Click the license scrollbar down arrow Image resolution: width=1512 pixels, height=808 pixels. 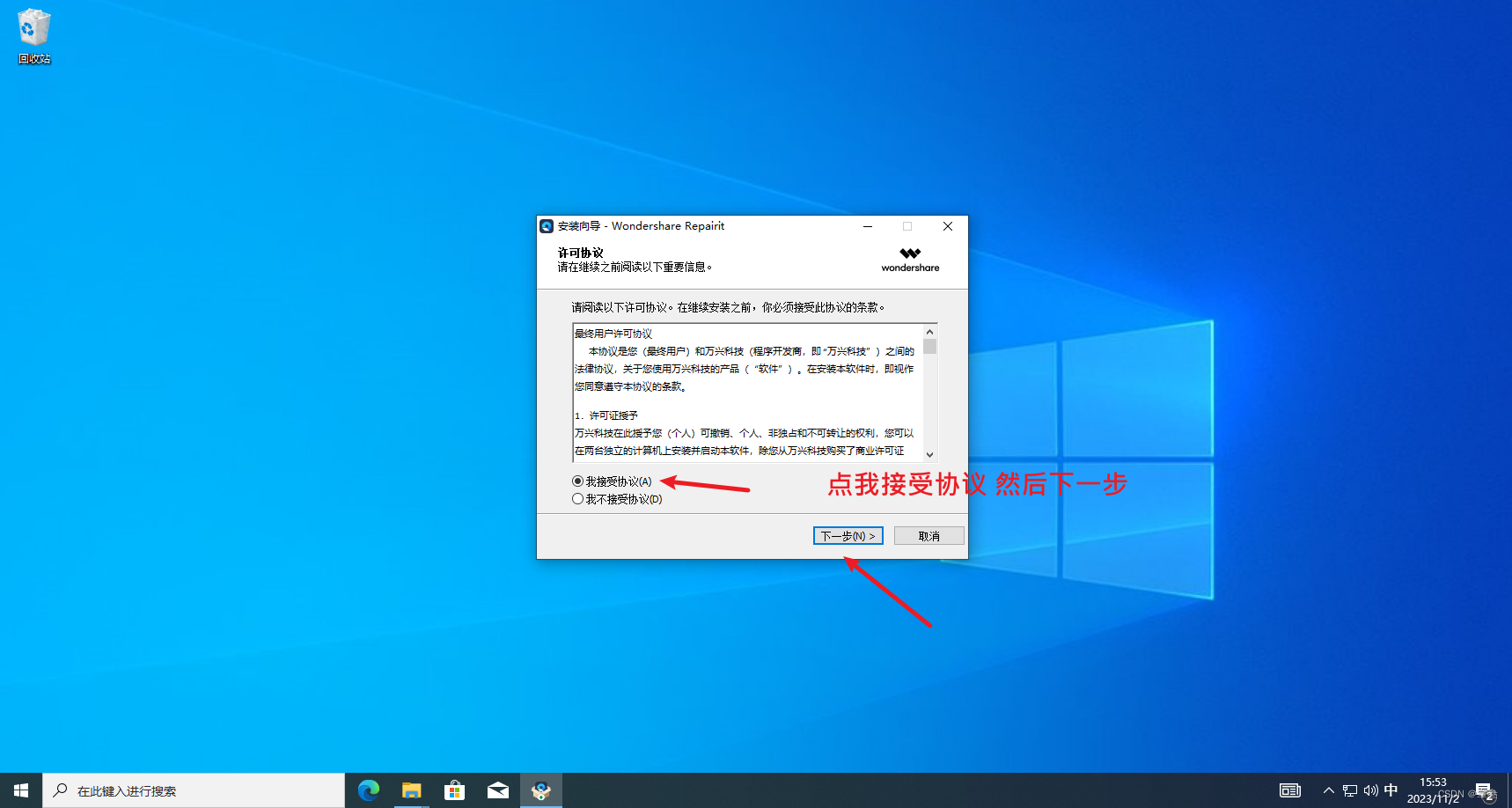[929, 455]
